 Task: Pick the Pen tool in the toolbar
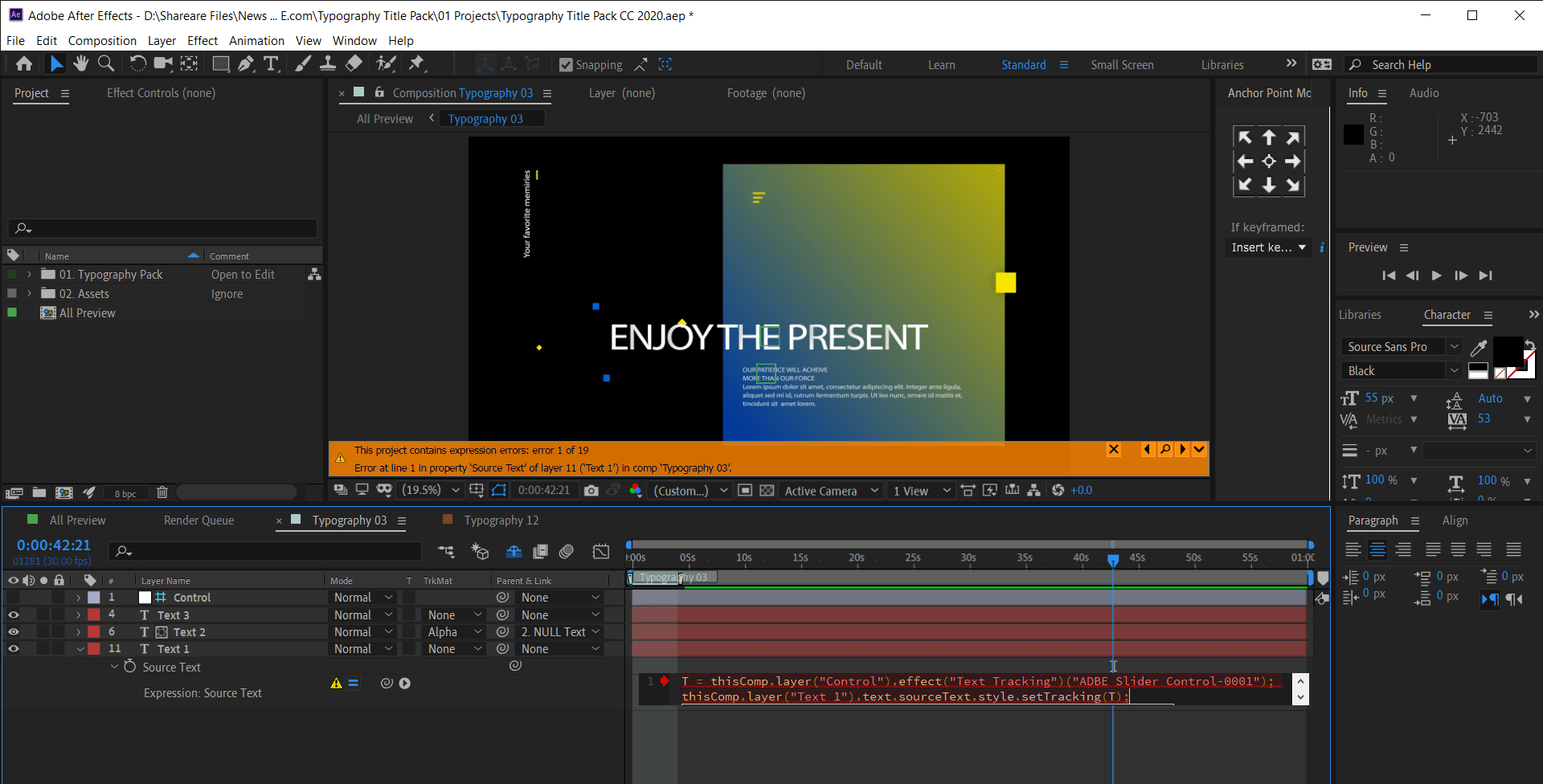(x=246, y=63)
